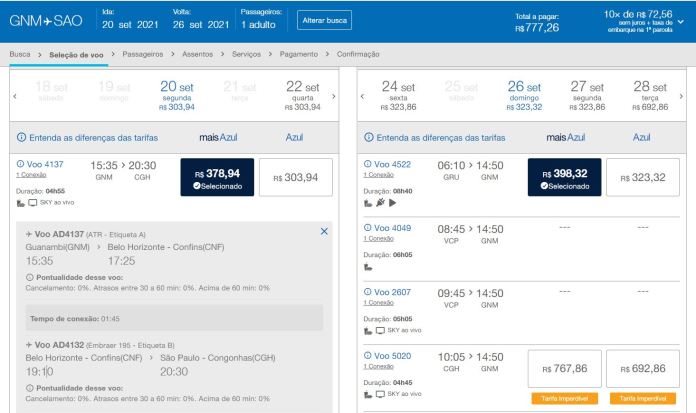Viewport: 696px width, 413px height.
Task: Go to the Busca breadcrumb step
Action: coord(20,54)
